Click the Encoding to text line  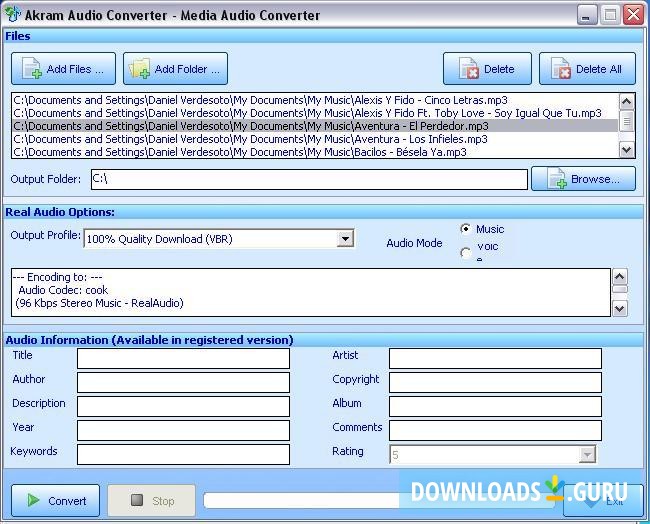click(x=57, y=277)
